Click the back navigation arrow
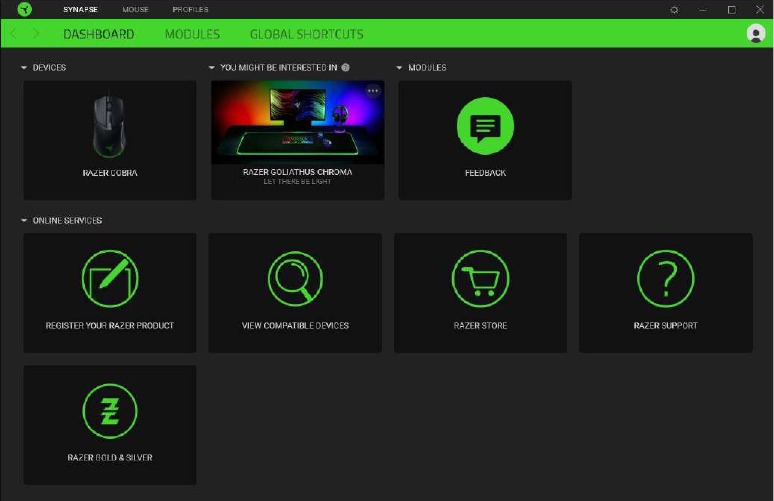The width and height of the screenshot is (774, 501). [x=14, y=34]
